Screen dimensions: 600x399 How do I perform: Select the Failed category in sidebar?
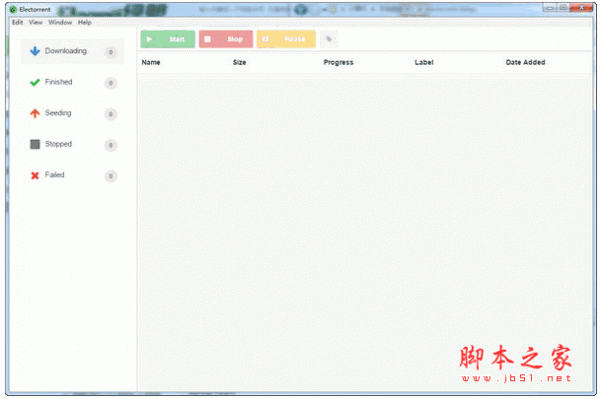pyautogui.click(x=72, y=175)
